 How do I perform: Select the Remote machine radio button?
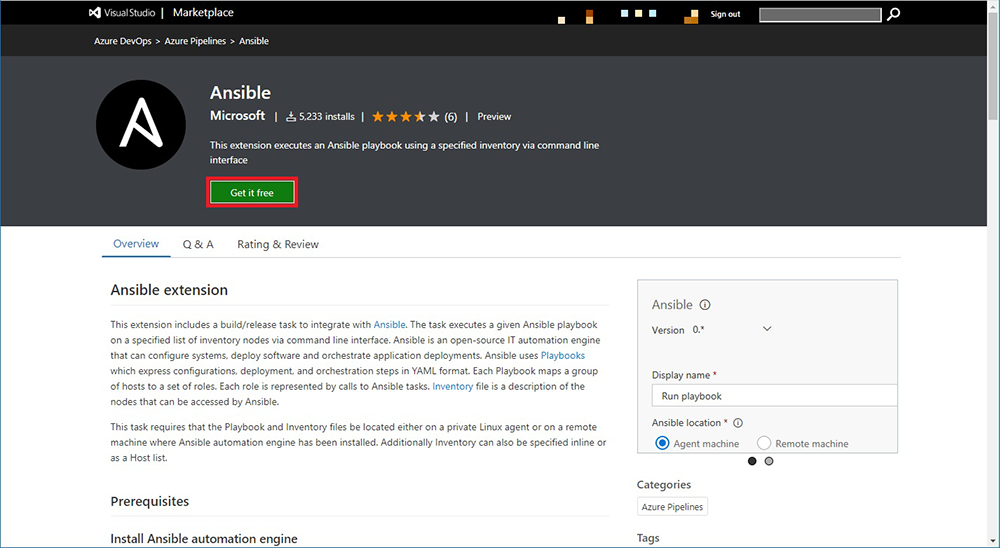click(763, 443)
